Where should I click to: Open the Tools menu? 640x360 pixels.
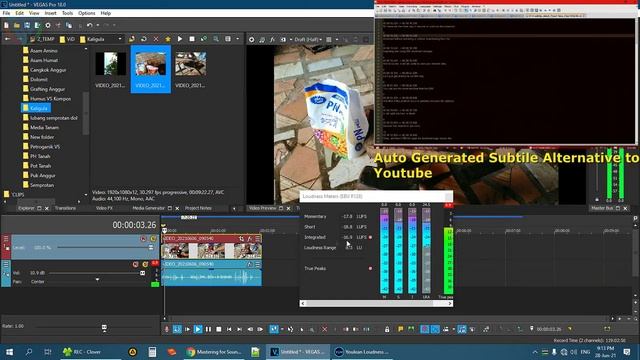click(x=67, y=13)
